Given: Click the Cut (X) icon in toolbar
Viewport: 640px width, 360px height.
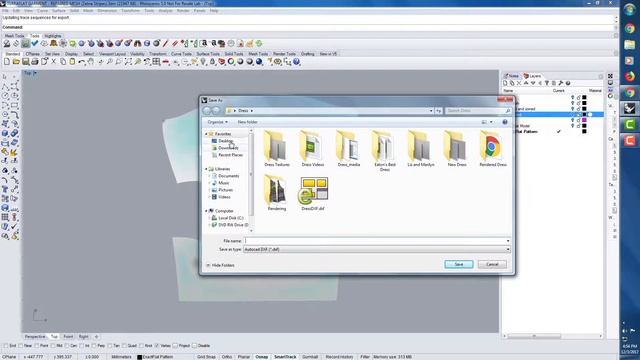Looking at the screenshot, I should tap(53, 62).
